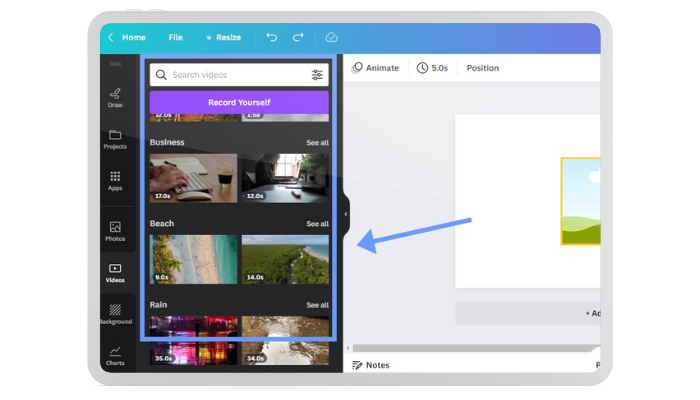Open the Charts panel
Image resolution: width=700 pixels, height=400 pixels.
coord(115,356)
